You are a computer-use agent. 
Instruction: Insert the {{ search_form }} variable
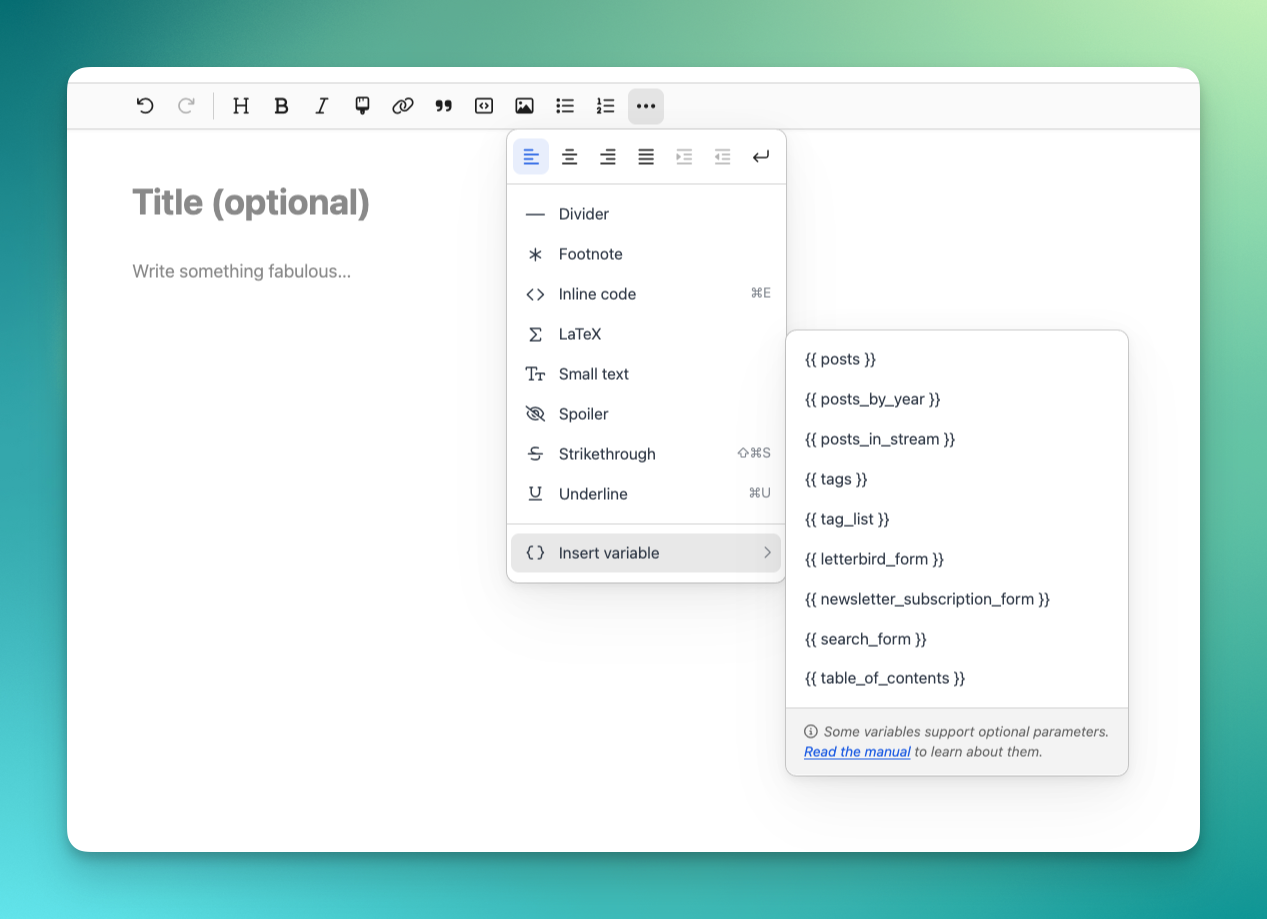957,639
